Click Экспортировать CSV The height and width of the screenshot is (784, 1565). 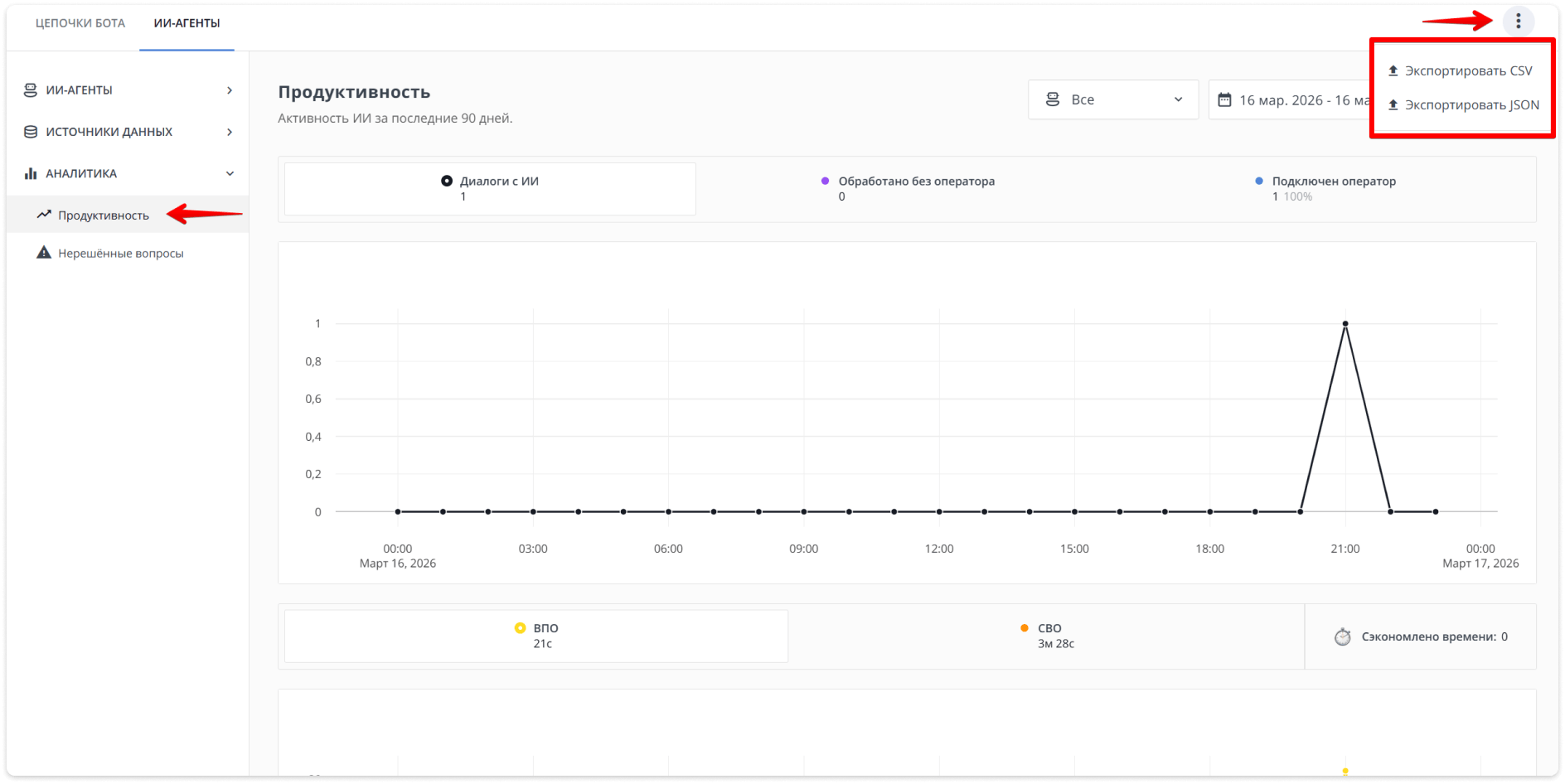1461,70
